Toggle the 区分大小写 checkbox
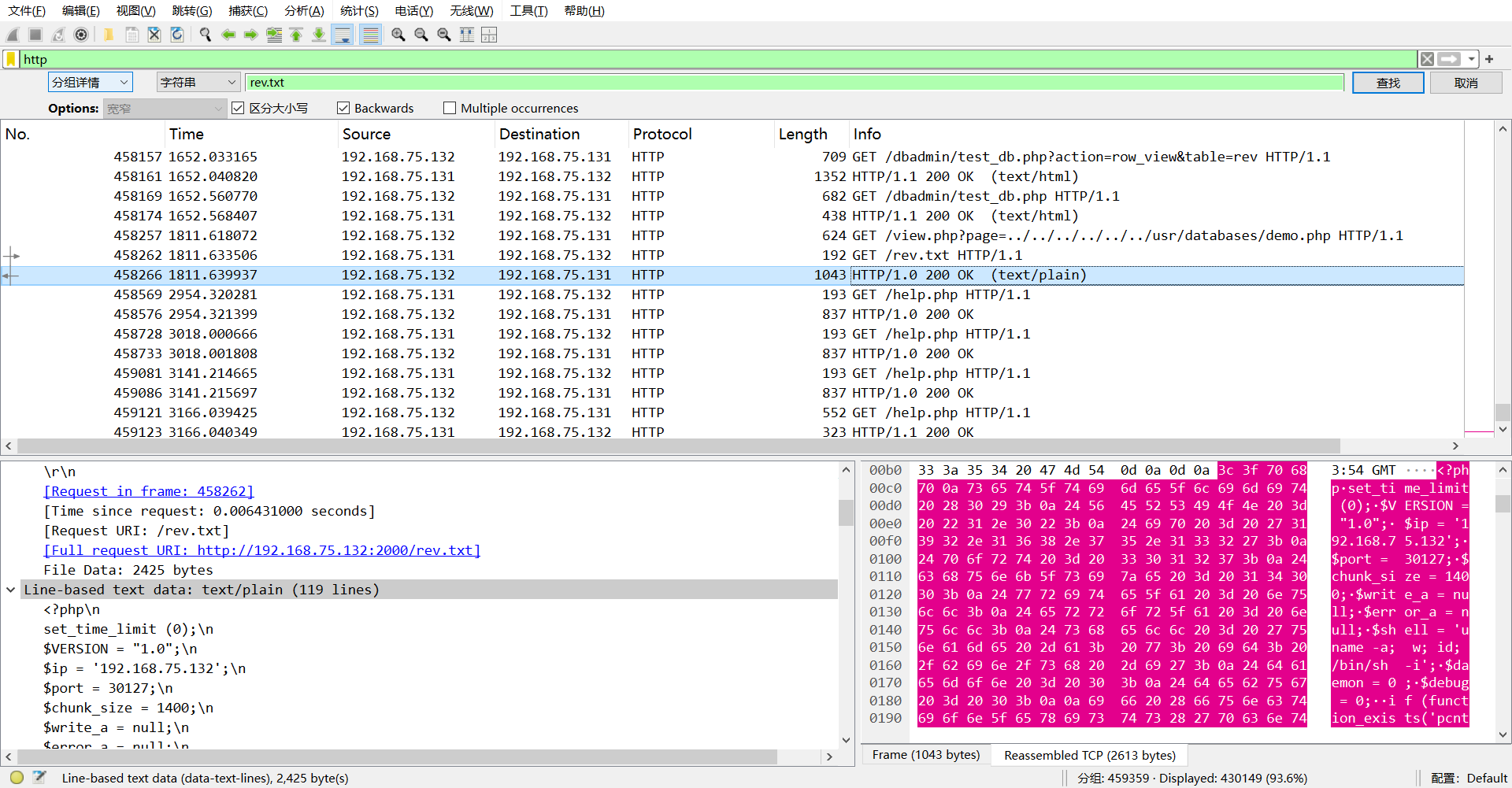This screenshot has height=788, width=1512. click(x=238, y=108)
